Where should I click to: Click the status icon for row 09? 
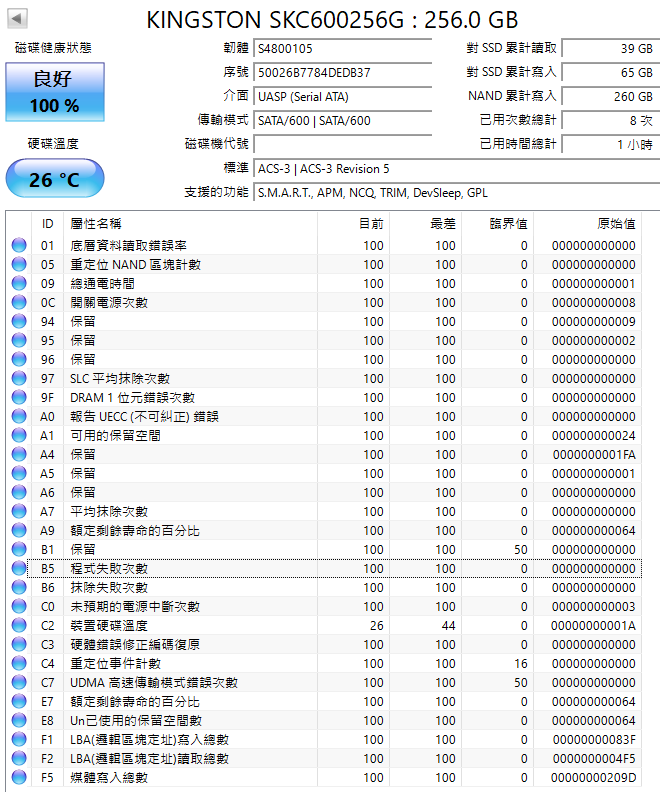point(19,283)
